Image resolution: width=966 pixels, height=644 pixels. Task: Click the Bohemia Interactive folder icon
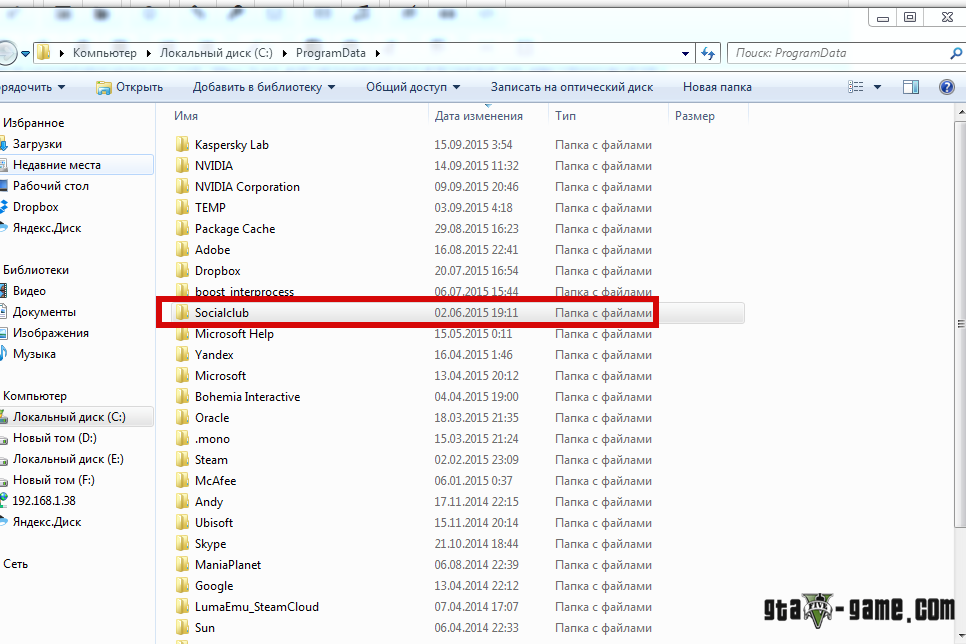pyautogui.click(x=182, y=396)
